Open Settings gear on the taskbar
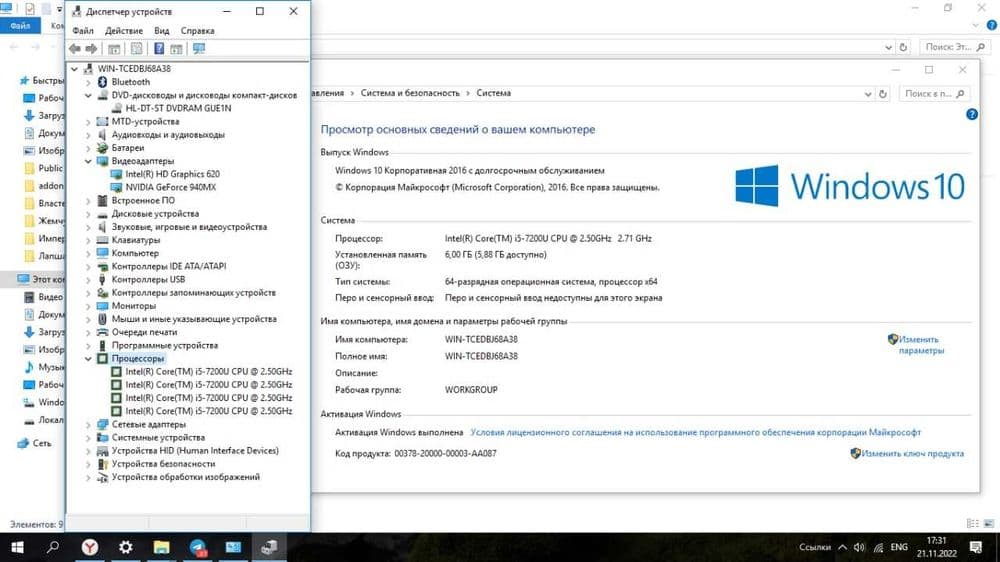 coord(126,547)
